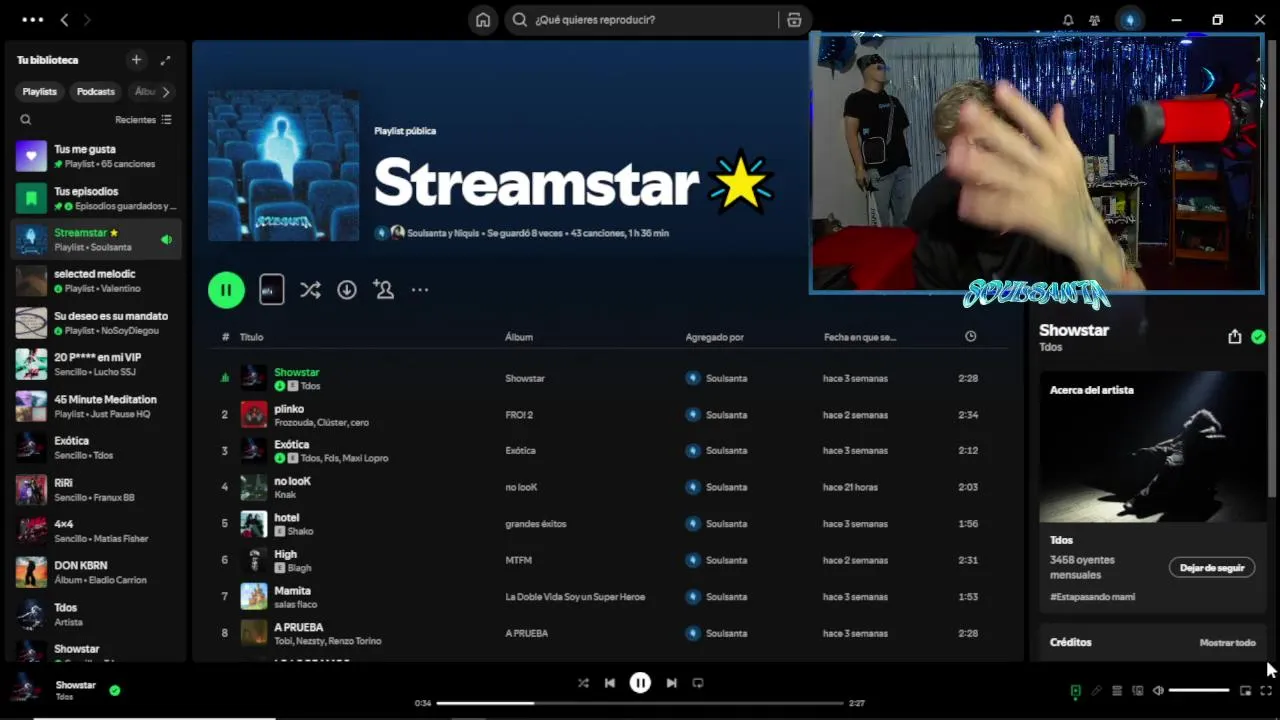Search in library with magnifier icon
The height and width of the screenshot is (720, 1280).
click(x=26, y=120)
